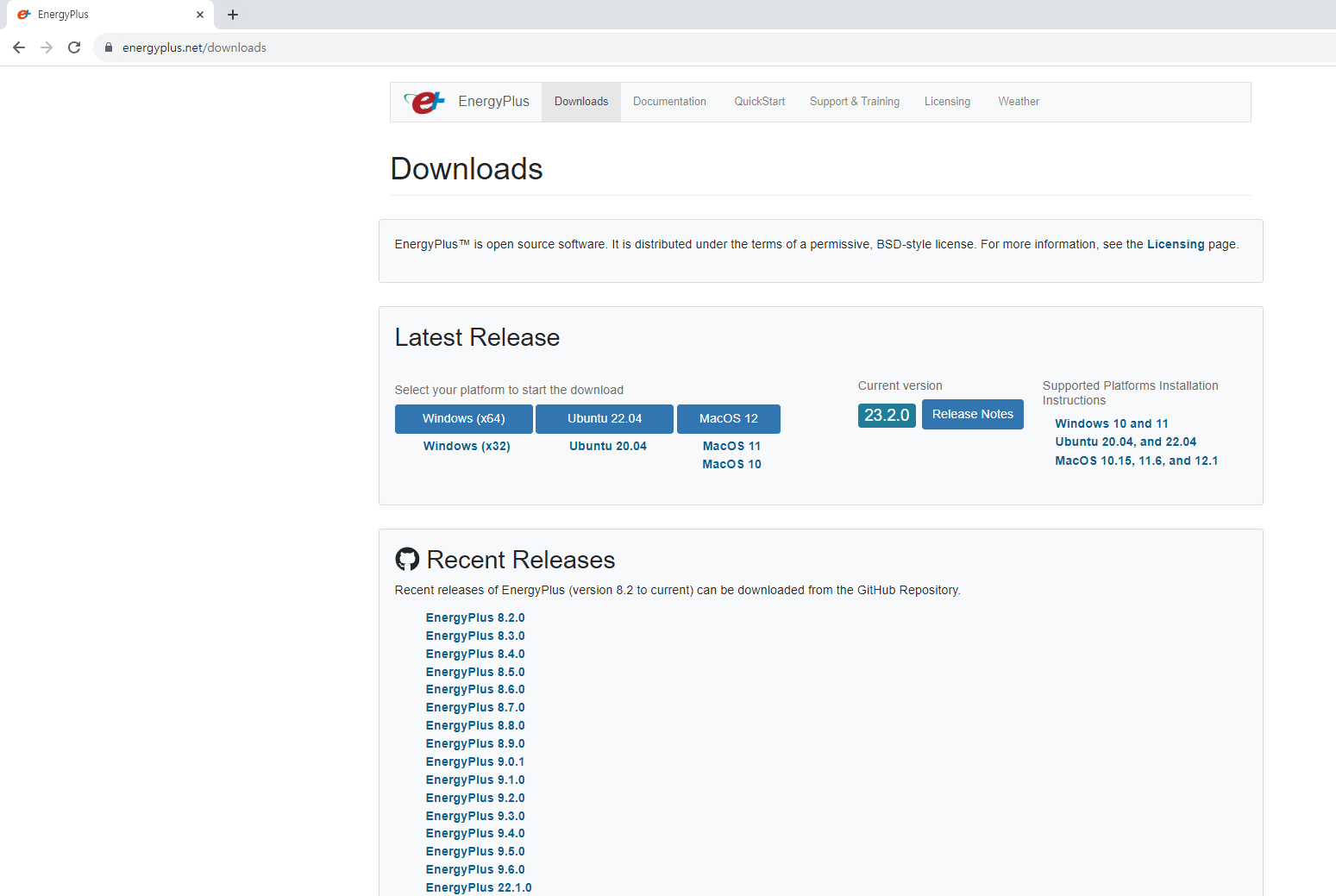Click the browser back arrow
Screen dimensions: 1336x896
(x=19, y=47)
